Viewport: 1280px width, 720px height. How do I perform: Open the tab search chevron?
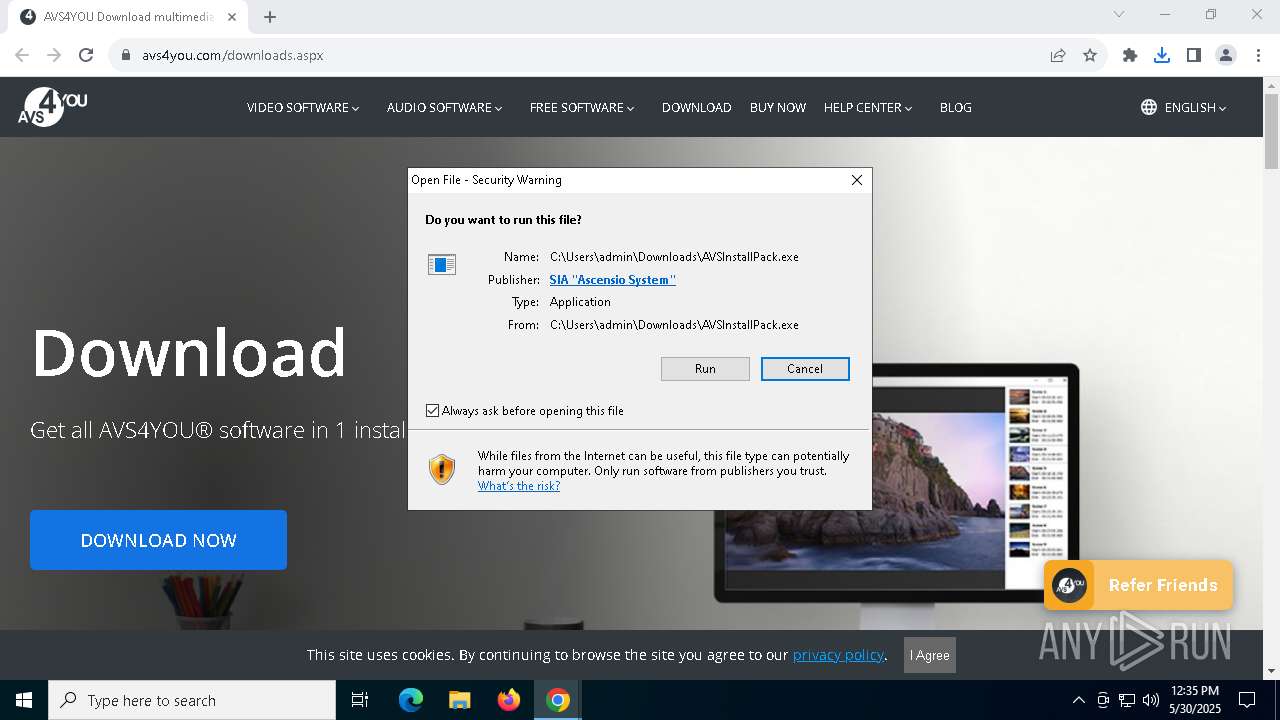[x=1119, y=14]
